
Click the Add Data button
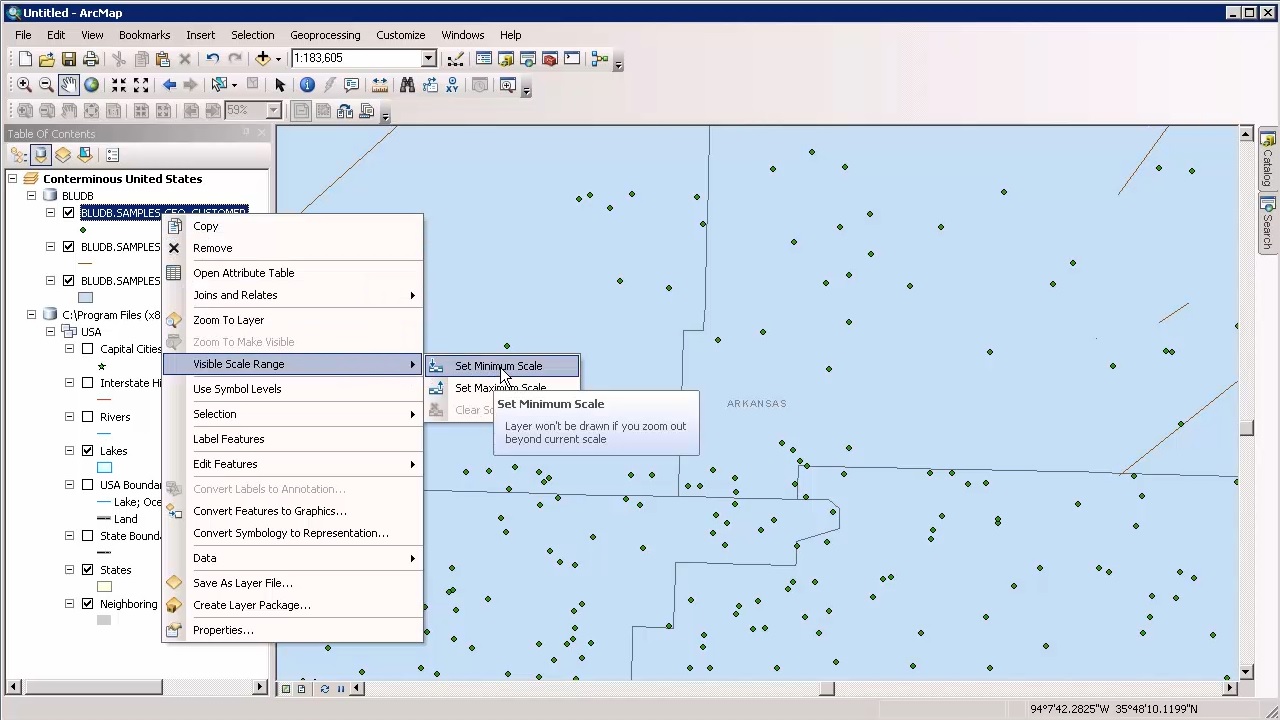click(x=263, y=59)
